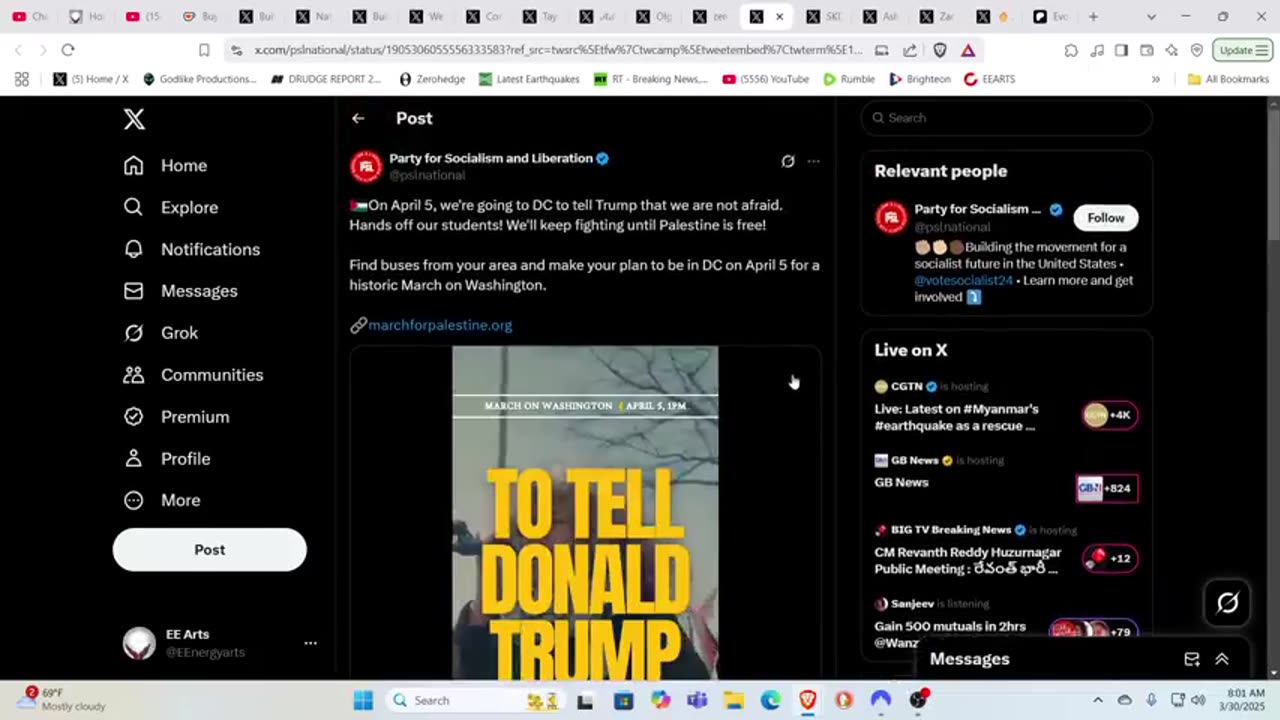Open Windows Start menu
This screenshot has height=720, width=1280.
(363, 700)
